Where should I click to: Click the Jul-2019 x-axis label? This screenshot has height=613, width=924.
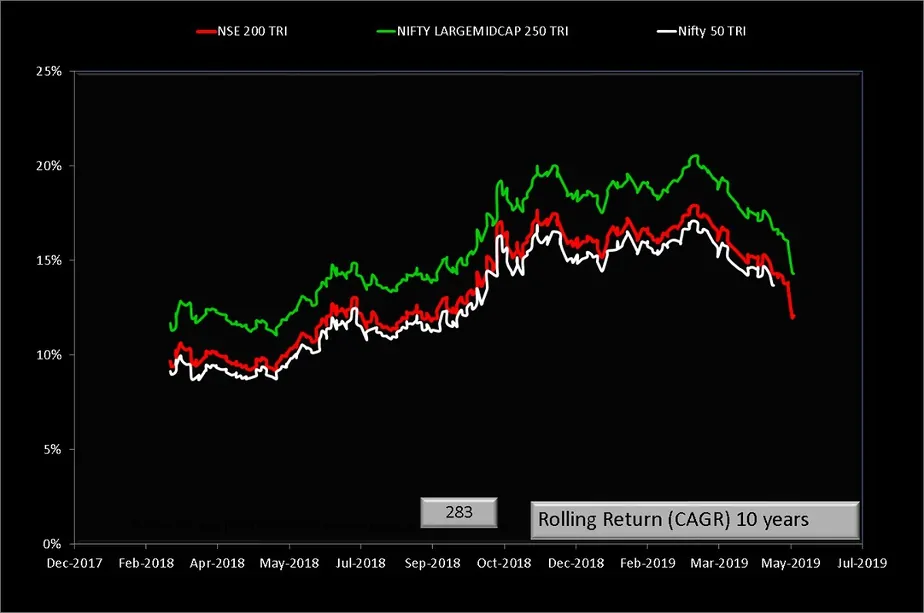[862, 563]
